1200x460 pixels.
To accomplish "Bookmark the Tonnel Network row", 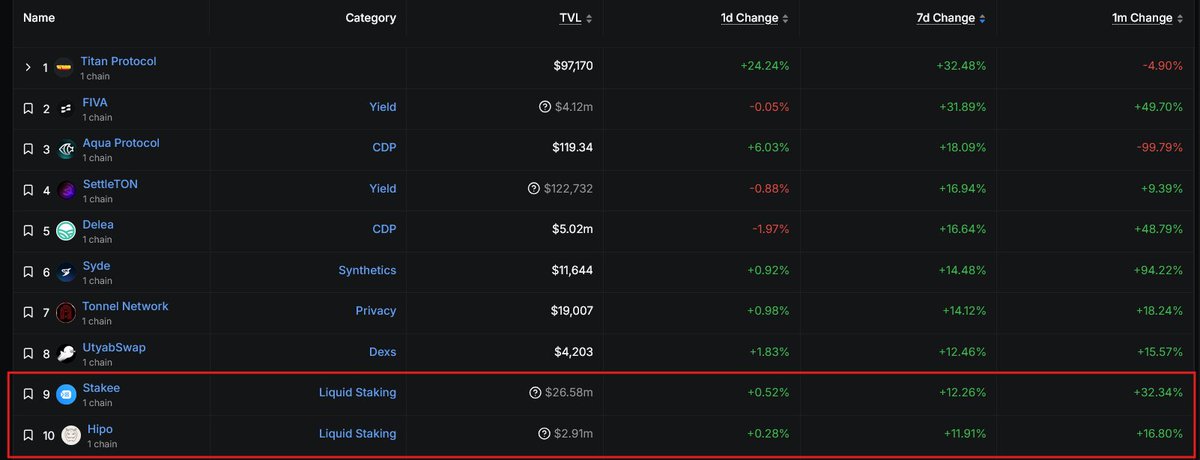I will click(28, 313).
